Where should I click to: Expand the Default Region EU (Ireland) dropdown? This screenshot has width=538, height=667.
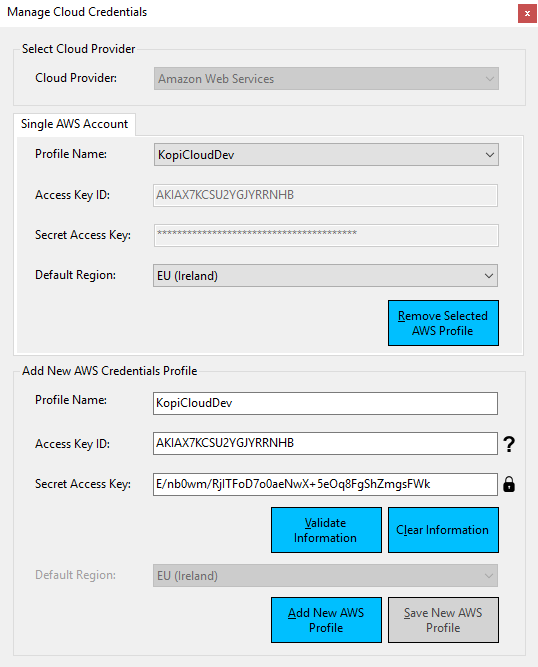pos(325,276)
